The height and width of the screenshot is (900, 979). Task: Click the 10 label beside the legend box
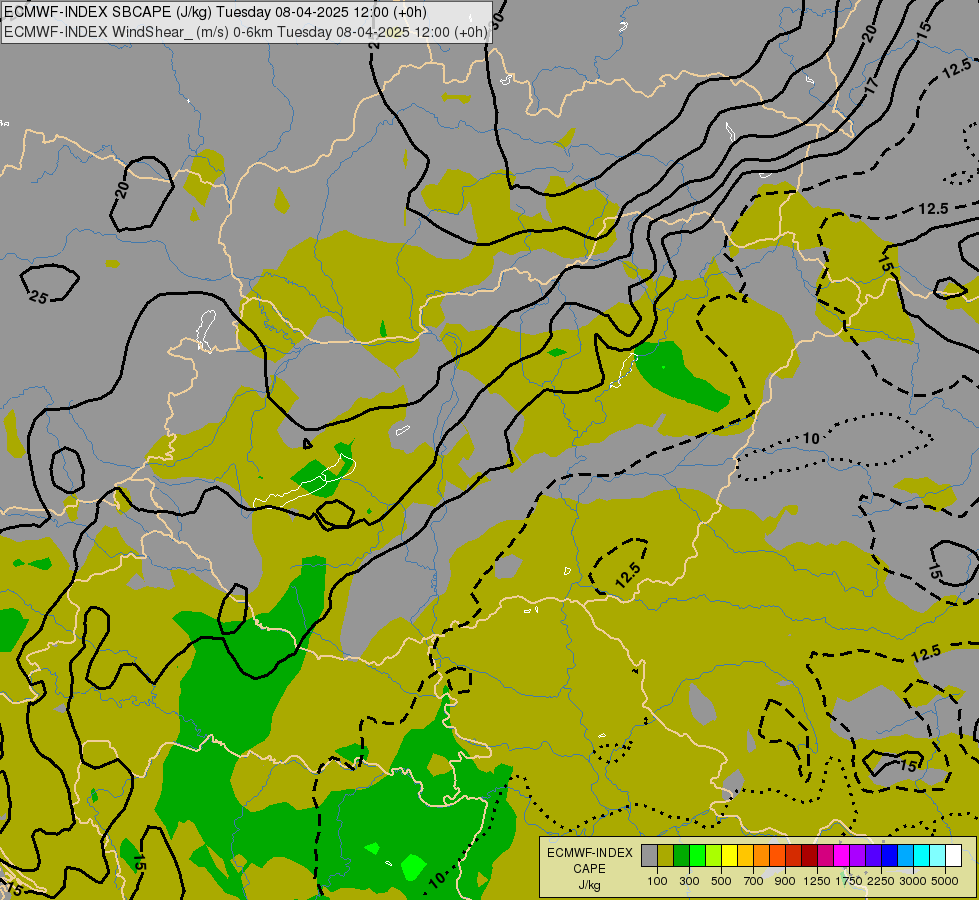438,879
